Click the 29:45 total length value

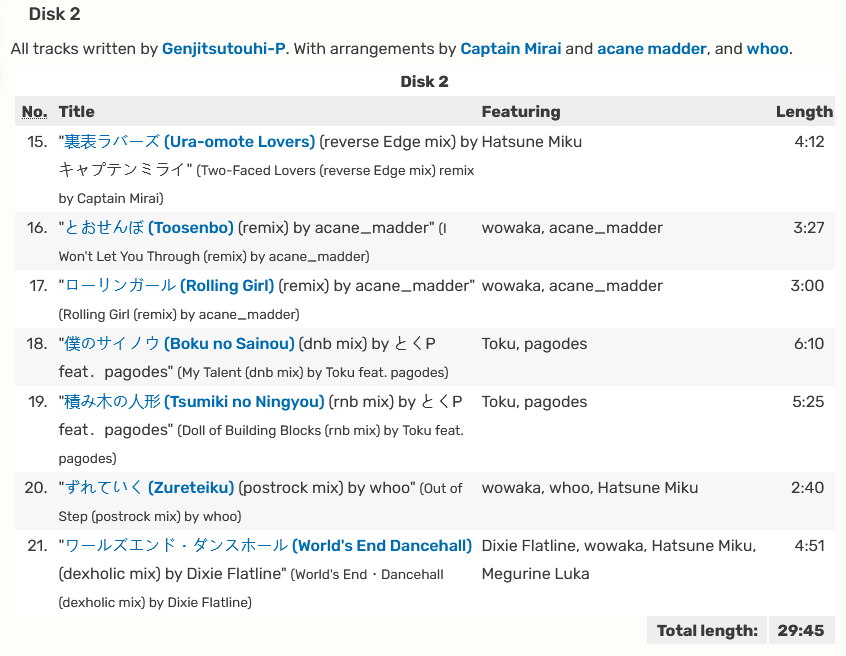pyautogui.click(x=801, y=631)
